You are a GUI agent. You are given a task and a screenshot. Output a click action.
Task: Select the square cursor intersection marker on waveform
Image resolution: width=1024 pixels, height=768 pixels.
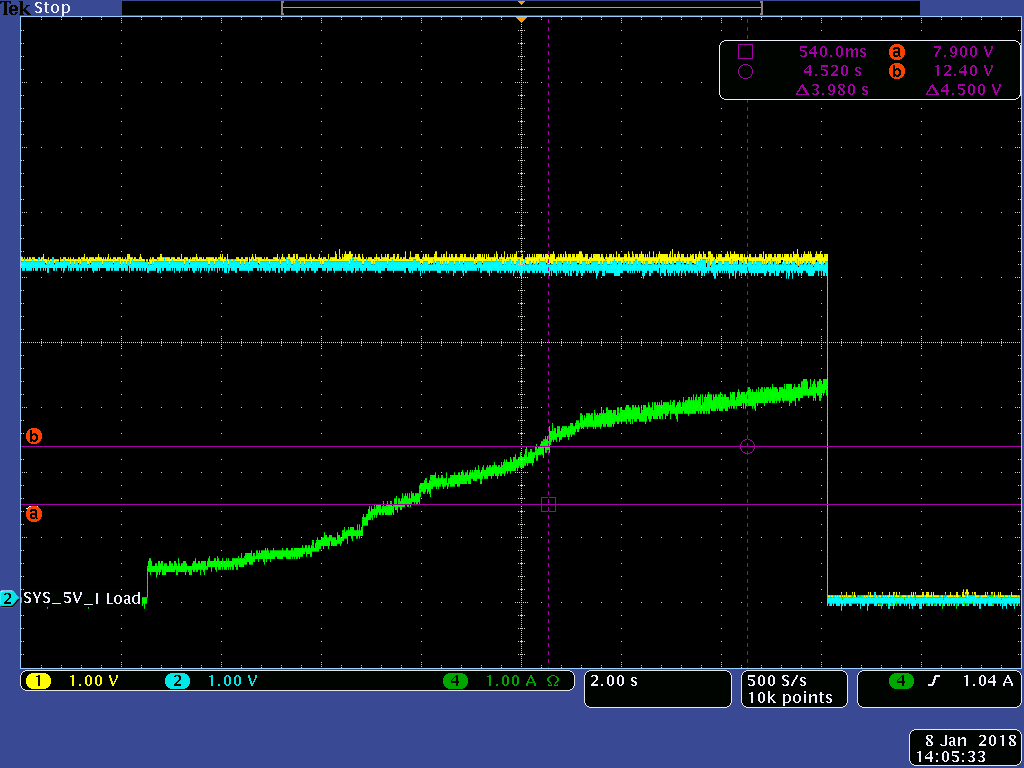(x=549, y=504)
